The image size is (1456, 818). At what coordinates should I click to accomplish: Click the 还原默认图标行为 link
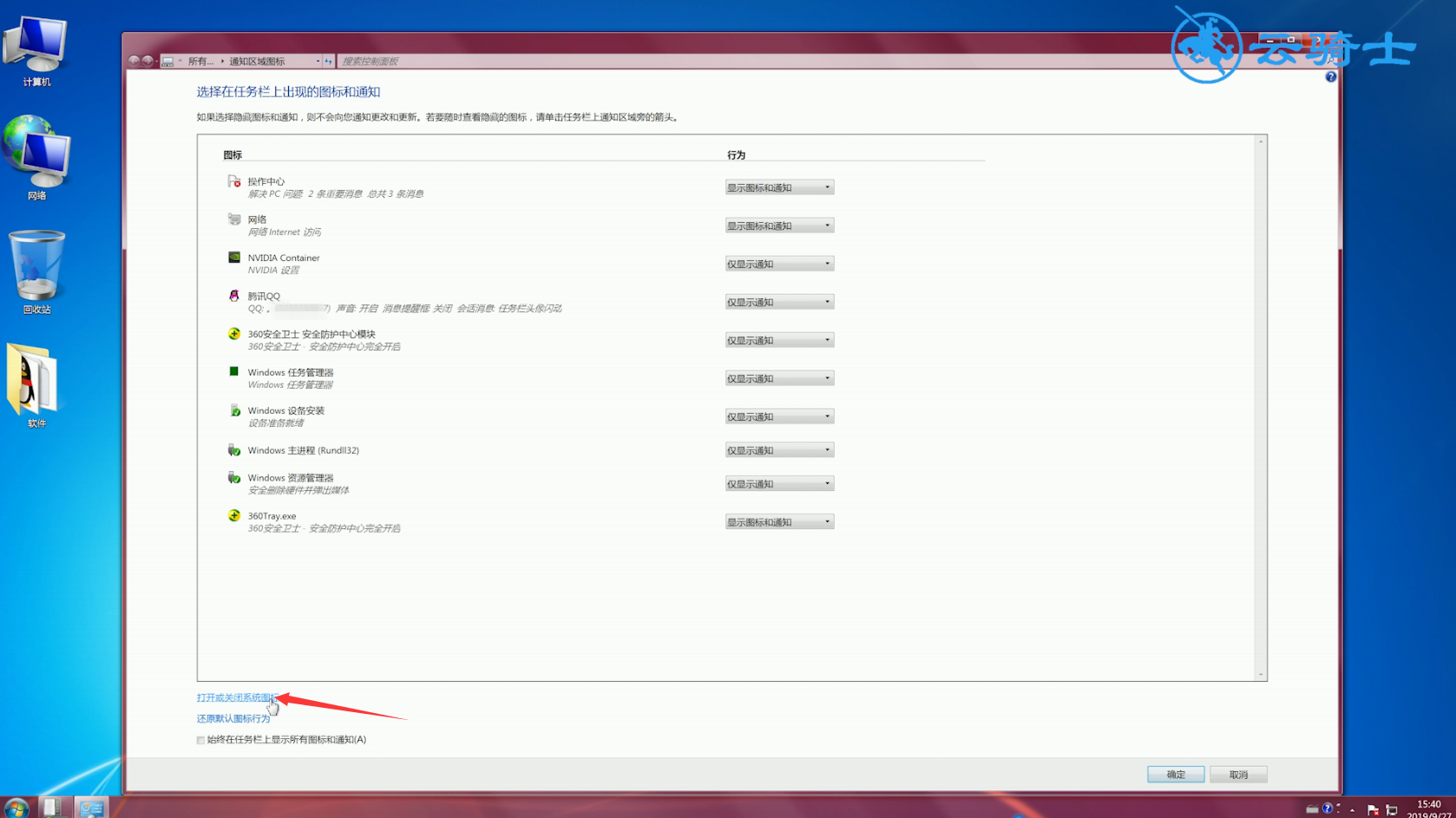coord(233,718)
